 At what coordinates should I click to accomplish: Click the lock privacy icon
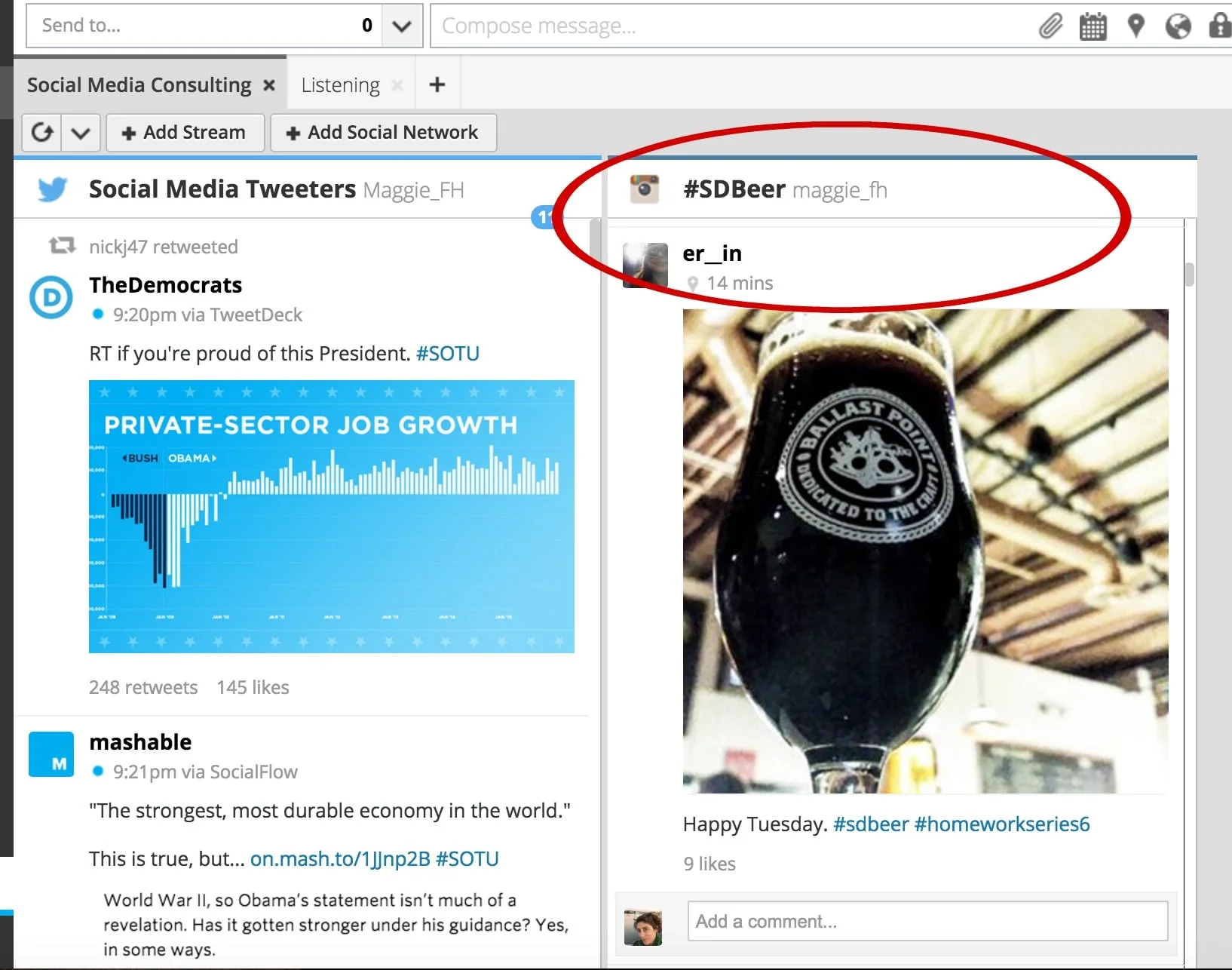[1220, 26]
